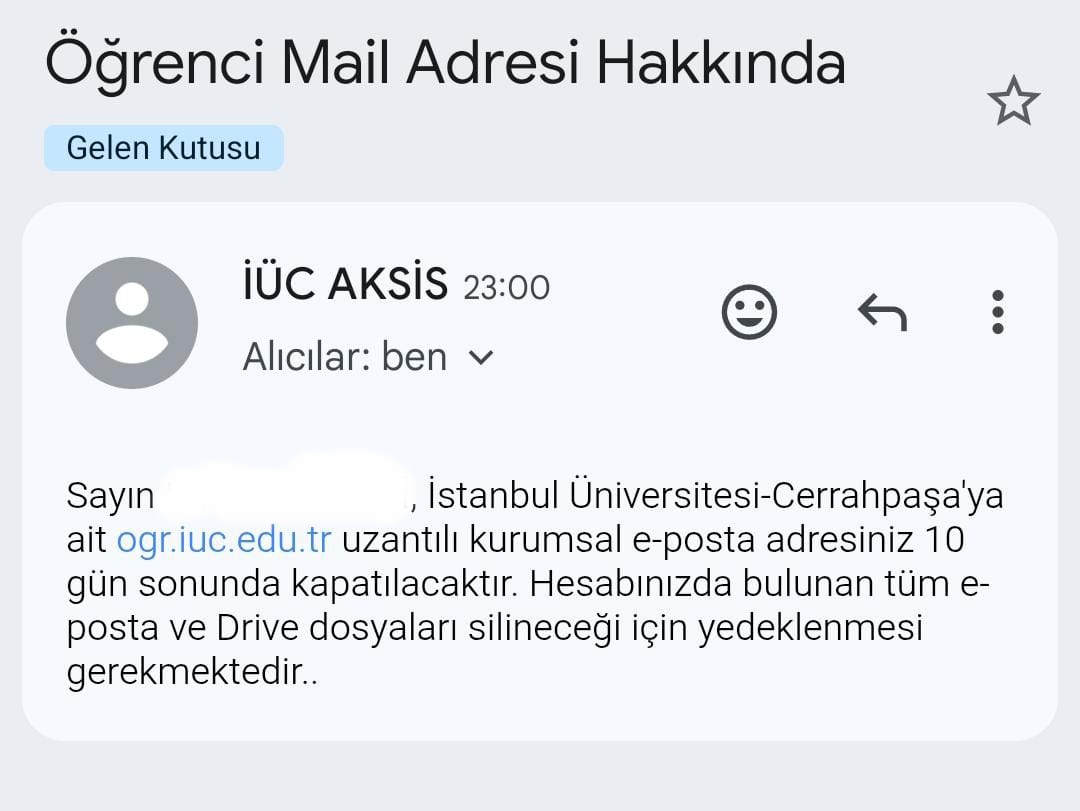Viewport: 1080px width, 811px height.
Task: Select the 'Gelen Kutusu' inbox label
Action: tap(163, 148)
